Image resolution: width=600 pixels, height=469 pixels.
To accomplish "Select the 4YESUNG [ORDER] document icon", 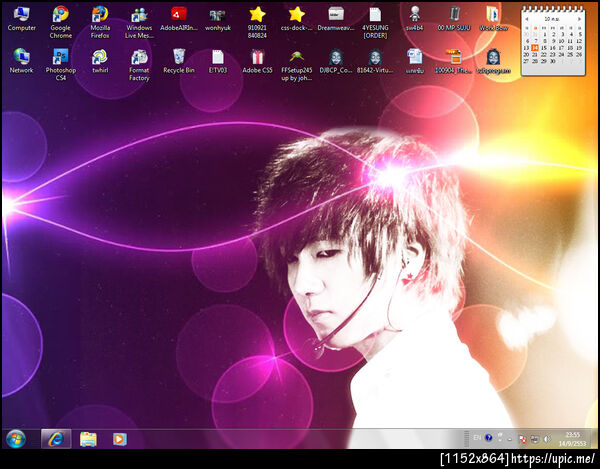I will pyautogui.click(x=375, y=22).
